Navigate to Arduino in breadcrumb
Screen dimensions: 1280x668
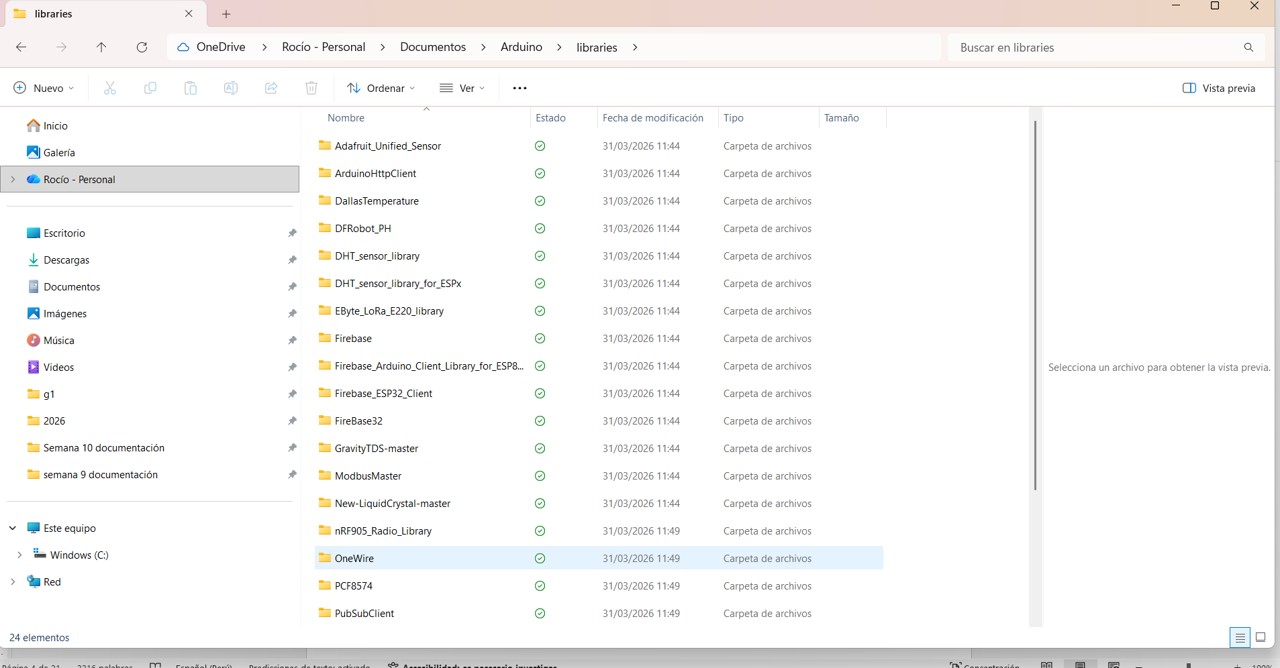tap(521, 47)
